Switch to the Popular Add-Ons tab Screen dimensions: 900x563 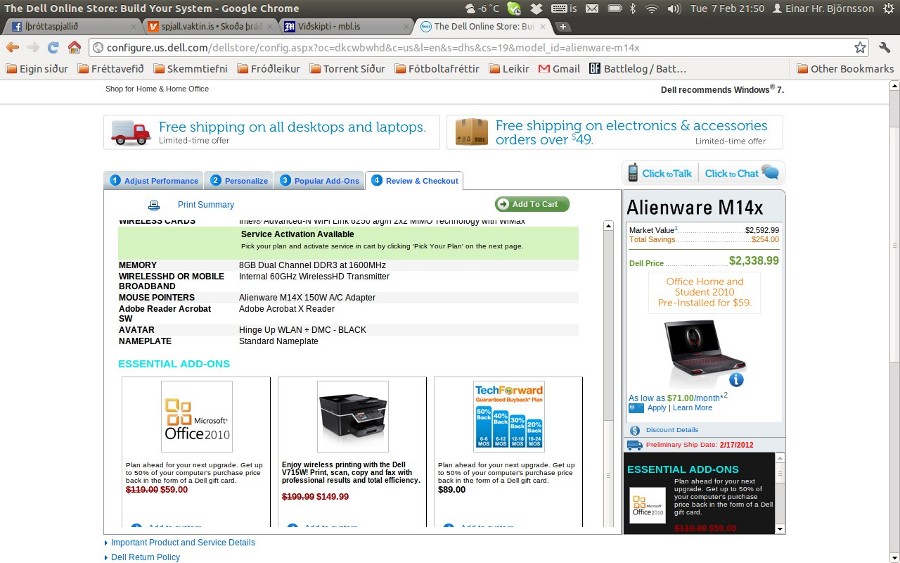[320, 181]
